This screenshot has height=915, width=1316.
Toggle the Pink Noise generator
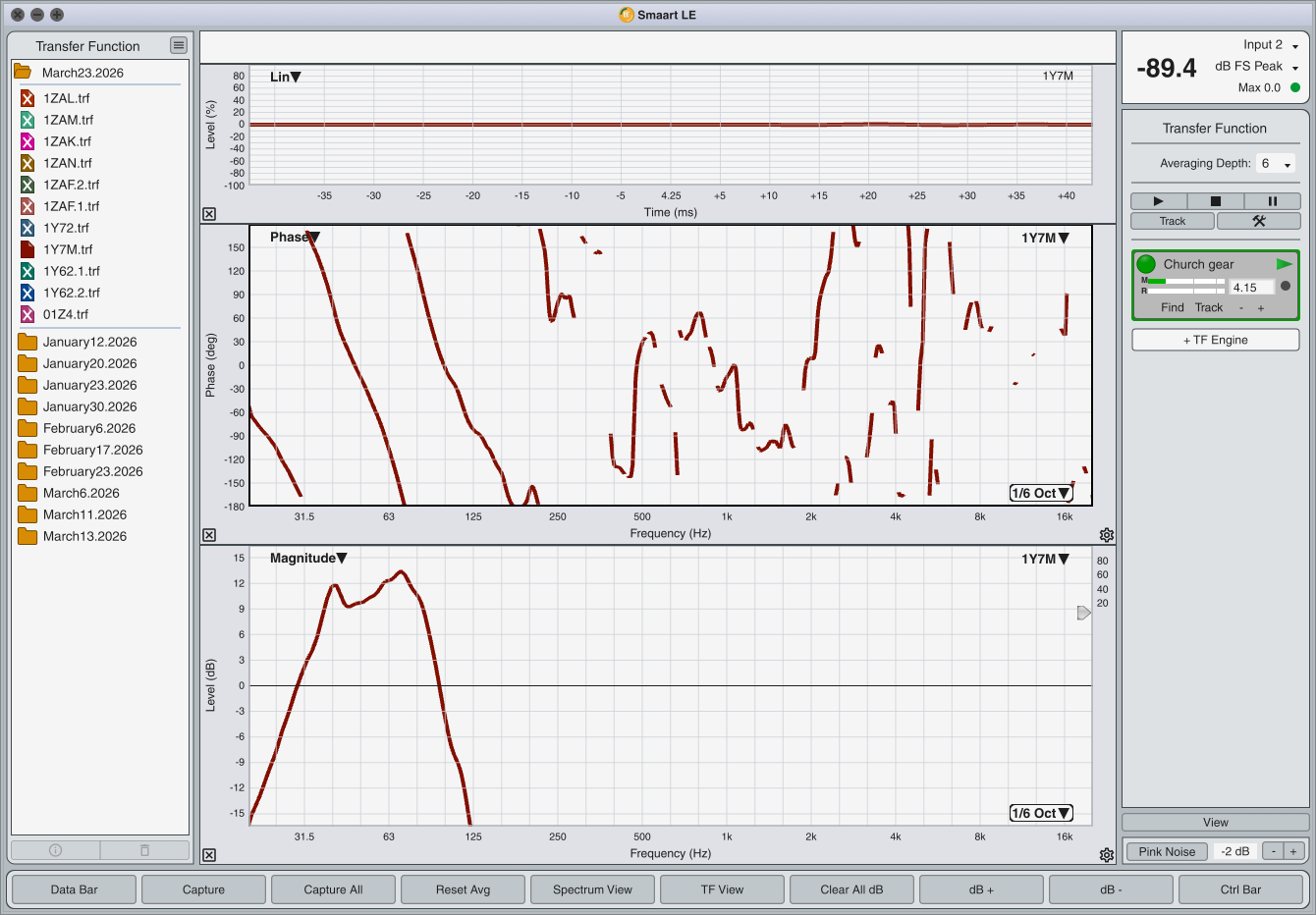pos(1167,851)
